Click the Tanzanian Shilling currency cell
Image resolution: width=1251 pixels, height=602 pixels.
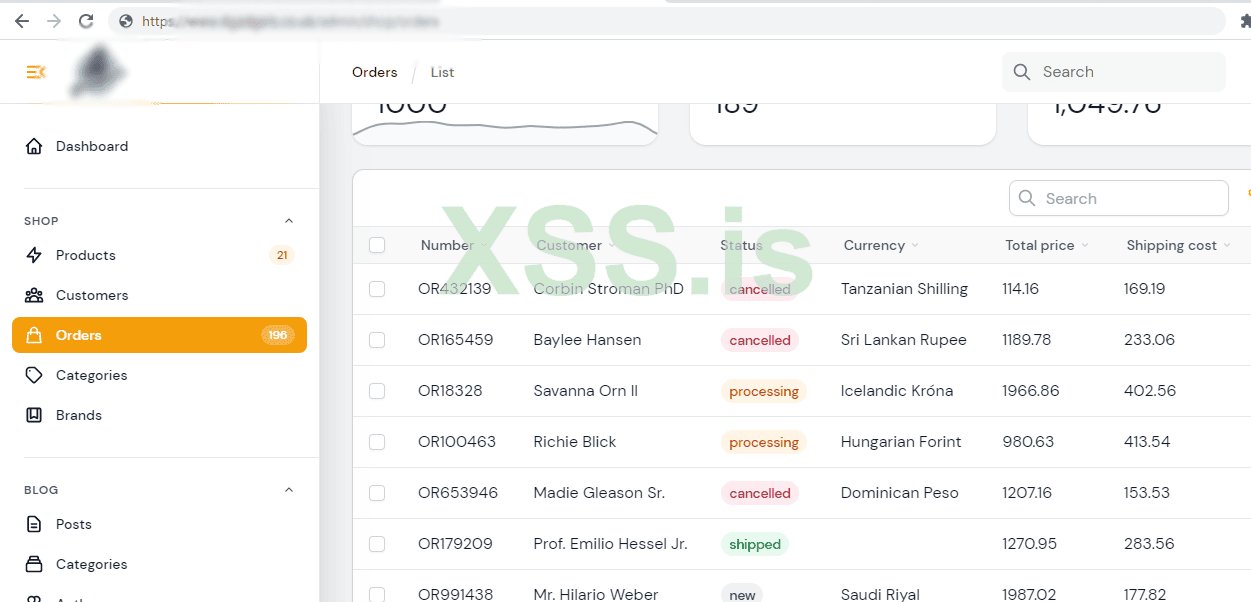pyautogui.click(x=904, y=289)
